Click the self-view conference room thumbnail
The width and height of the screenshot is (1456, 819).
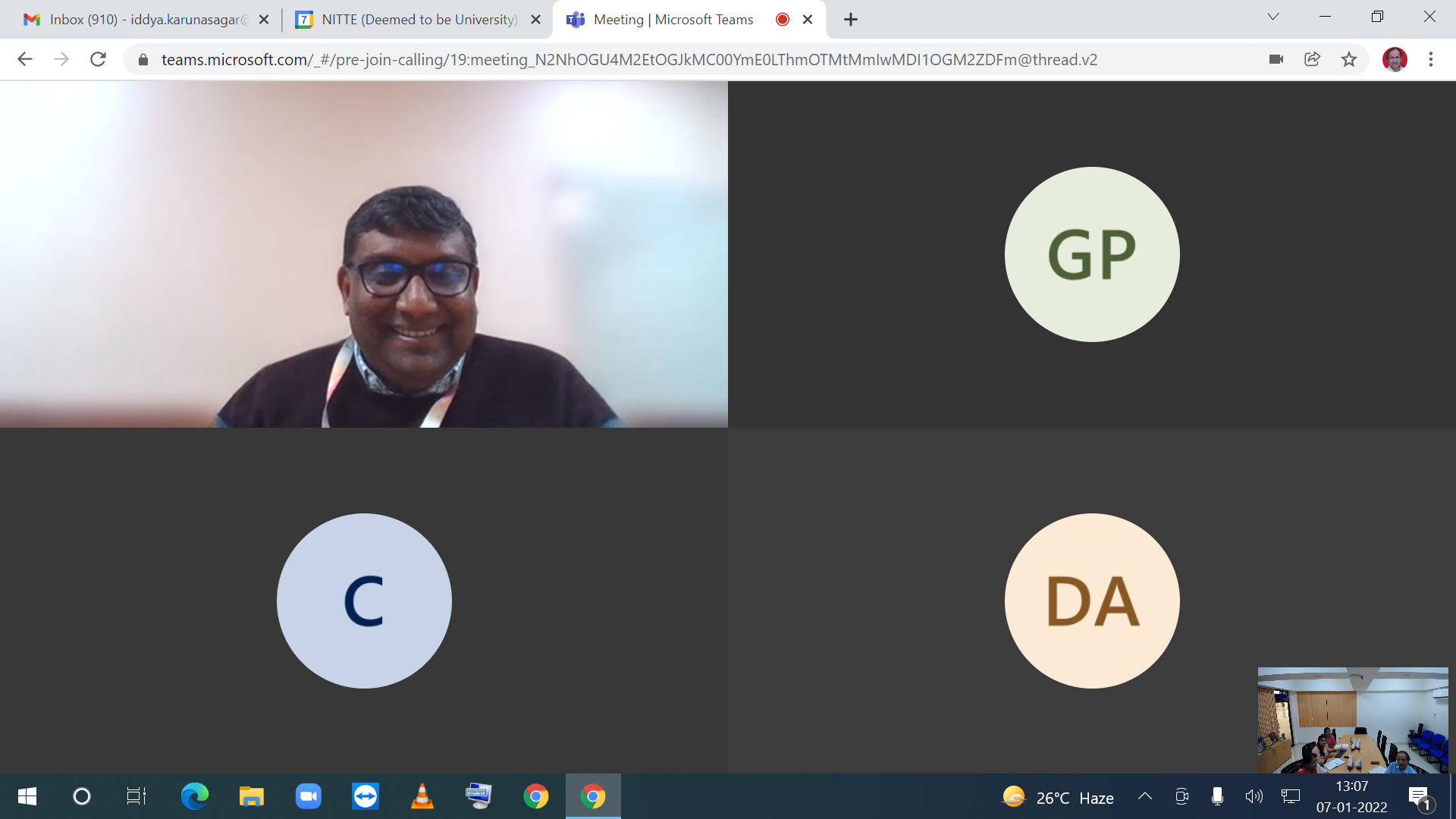click(1353, 720)
